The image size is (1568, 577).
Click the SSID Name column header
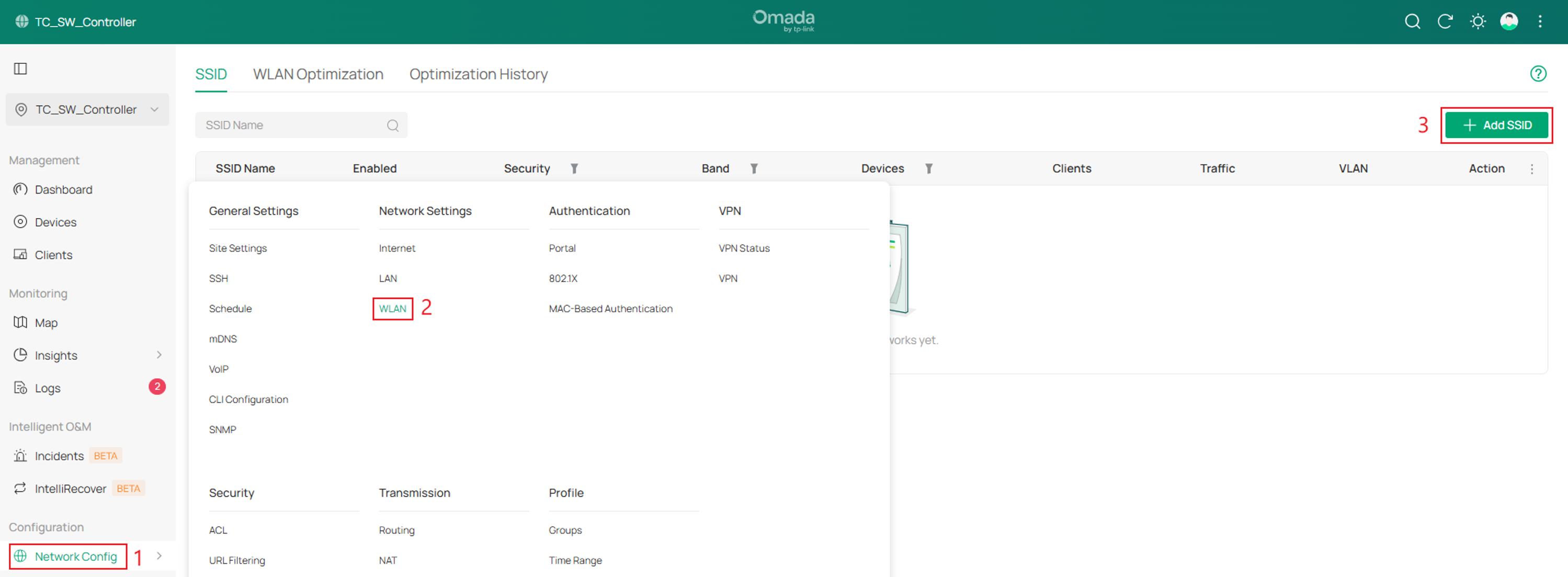click(x=245, y=168)
